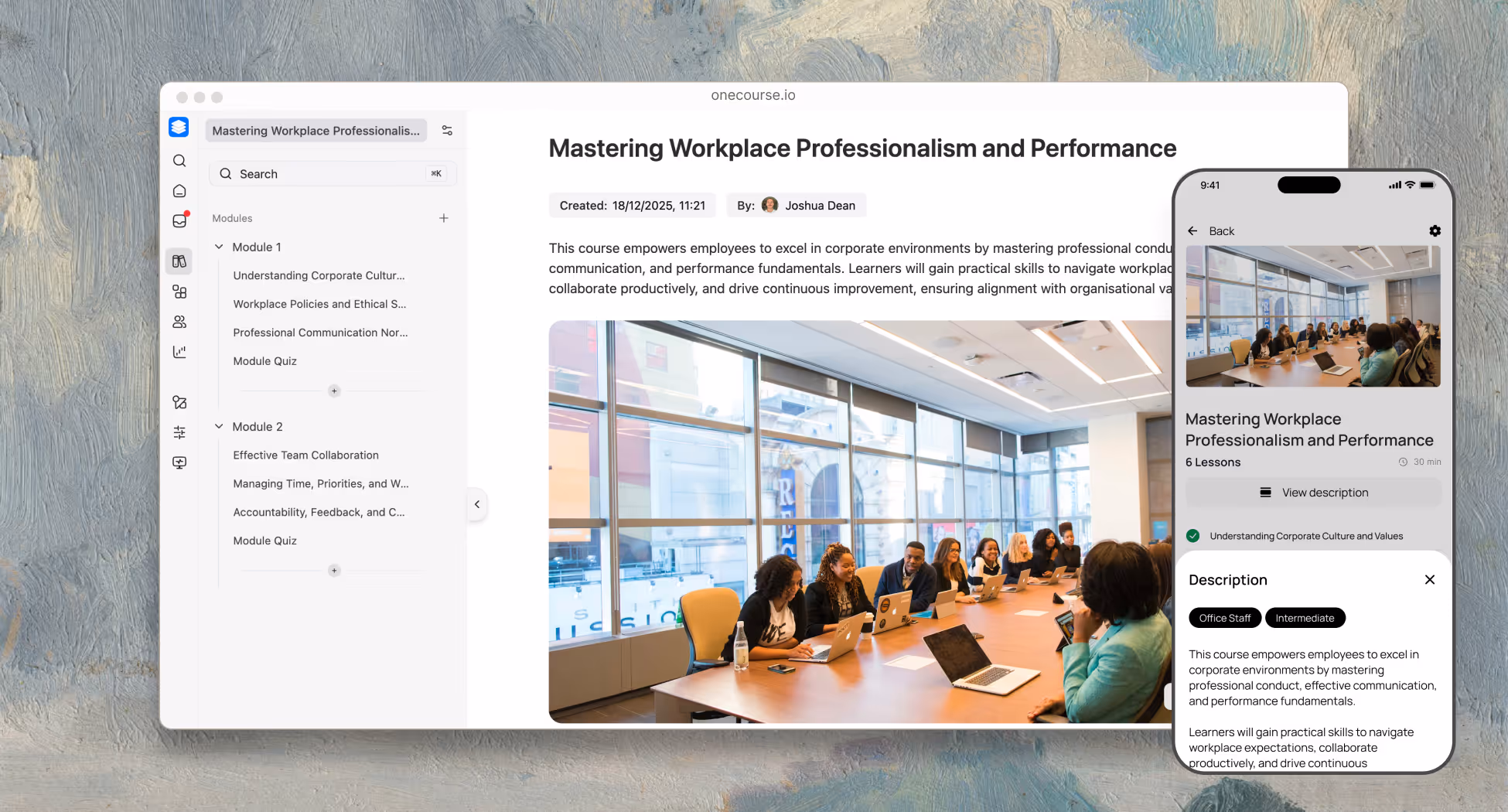This screenshot has height=812, width=1508.
Task: Click the gear settings icon on phone screen
Action: point(1435,231)
